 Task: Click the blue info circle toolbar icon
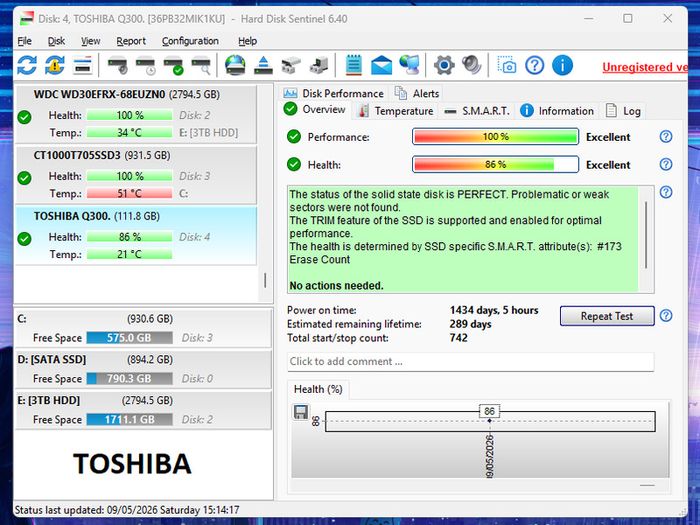click(x=562, y=66)
